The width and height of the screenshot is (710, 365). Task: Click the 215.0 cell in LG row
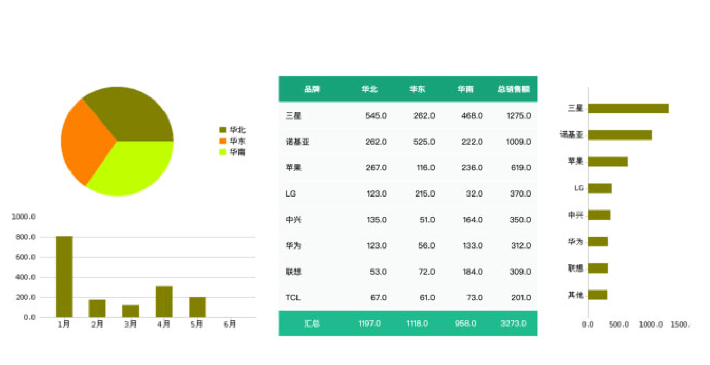pos(425,194)
